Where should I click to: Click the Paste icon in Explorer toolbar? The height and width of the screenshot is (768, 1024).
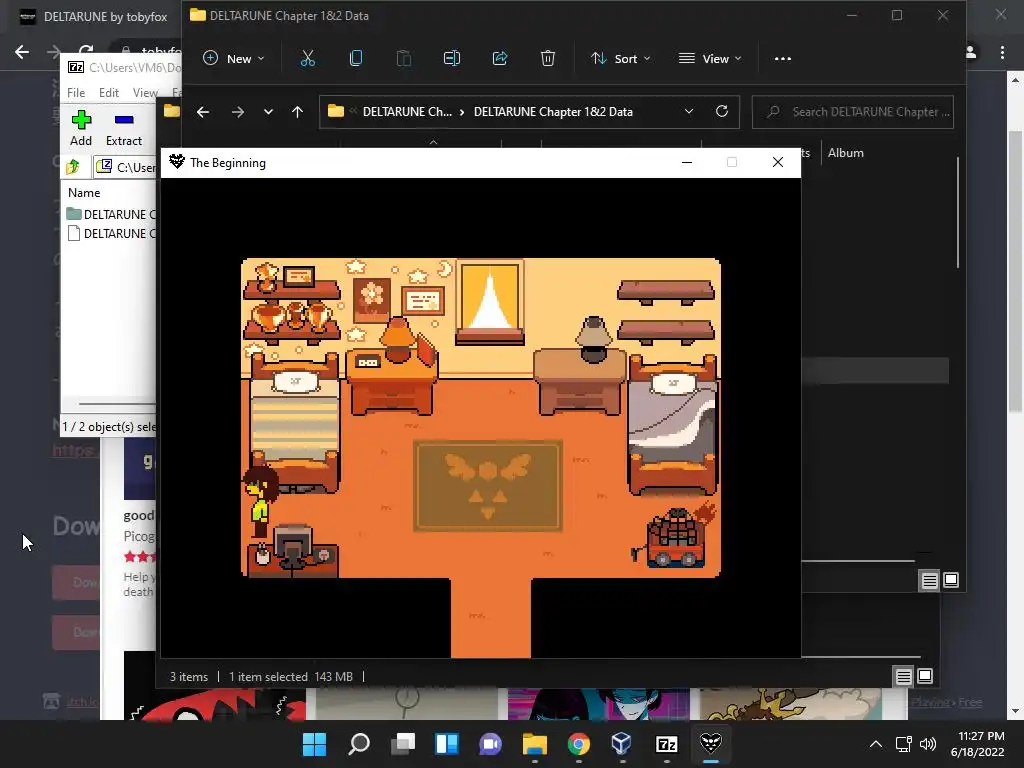coord(404,59)
